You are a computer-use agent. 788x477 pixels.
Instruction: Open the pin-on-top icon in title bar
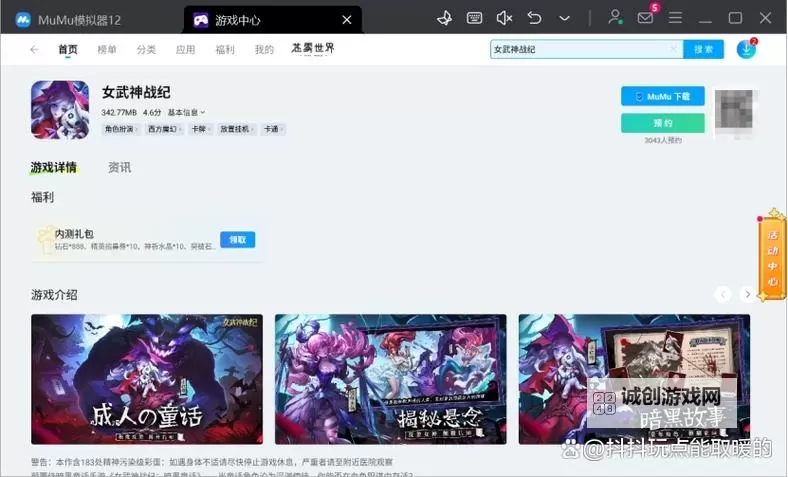tap(444, 19)
